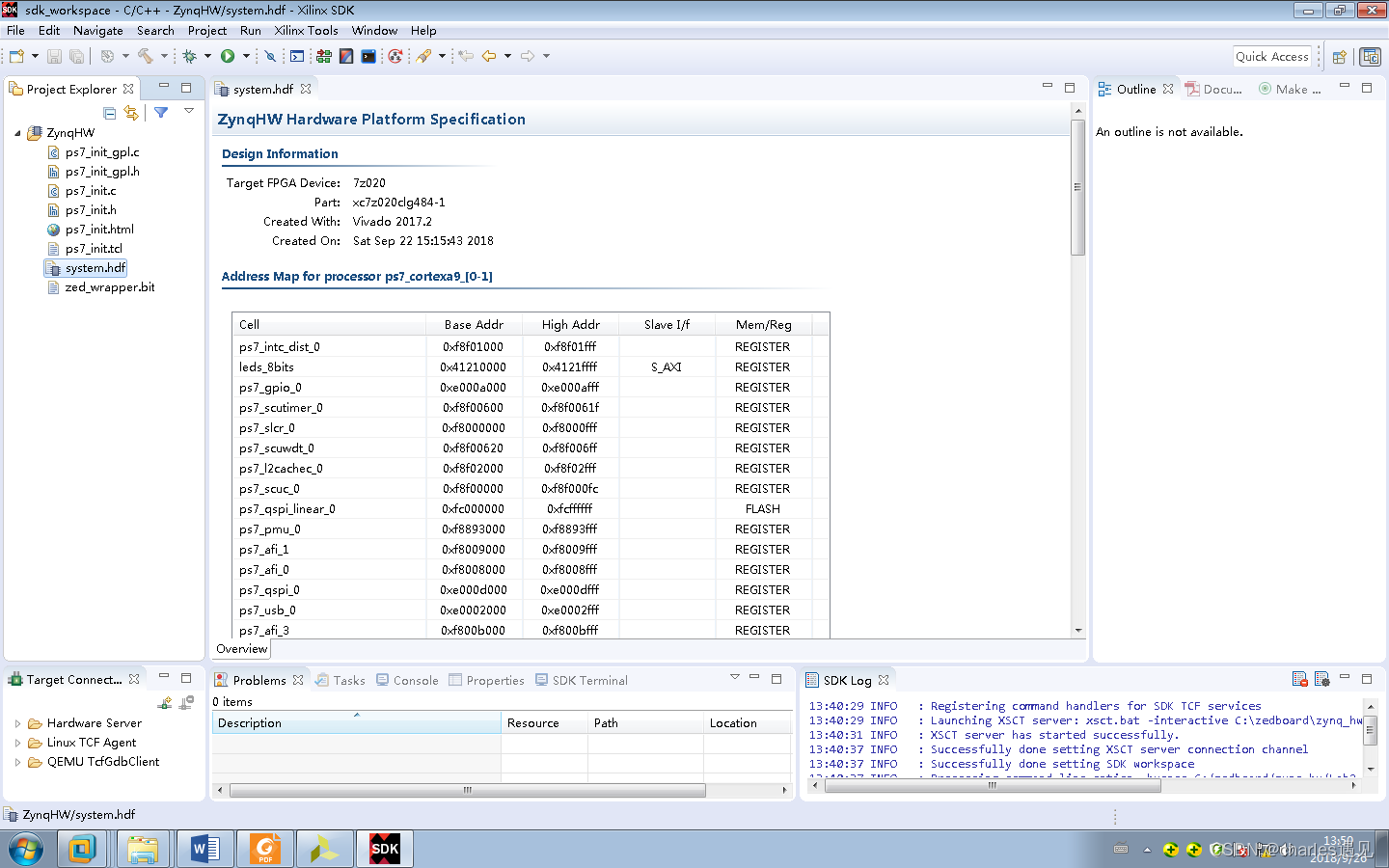Image resolution: width=1389 pixels, height=868 pixels.
Task: Switch to the Documentation tab
Action: pos(1213,89)
